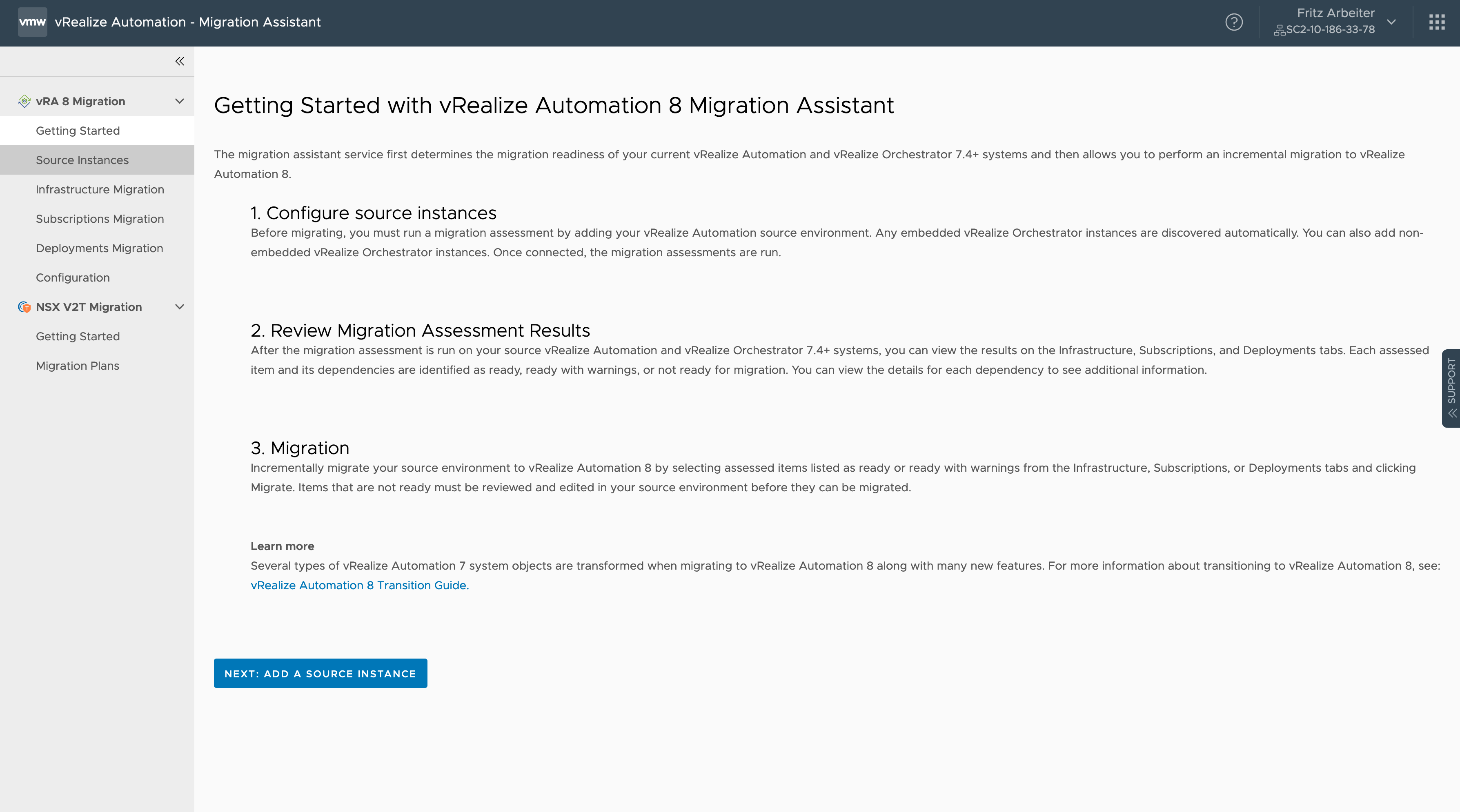Expand the Fritz Arbeiter user dropdown
Screen dimensions: 1460x812
tap(1392, 21)
